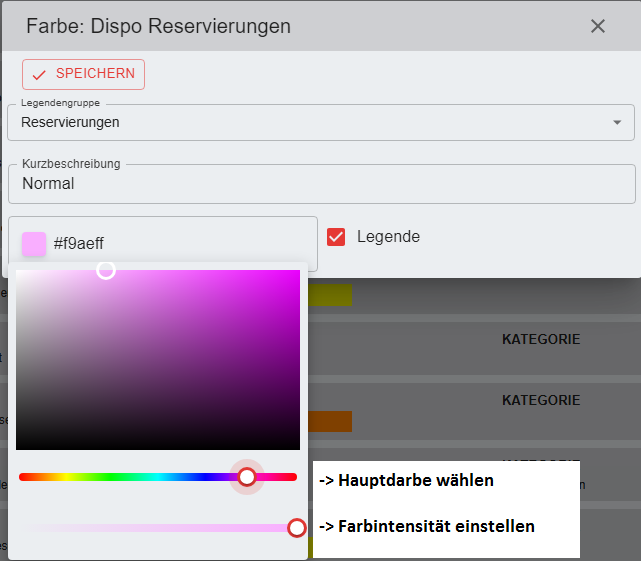
Task: Click the color intensity slider thumb
Action: 297,527
